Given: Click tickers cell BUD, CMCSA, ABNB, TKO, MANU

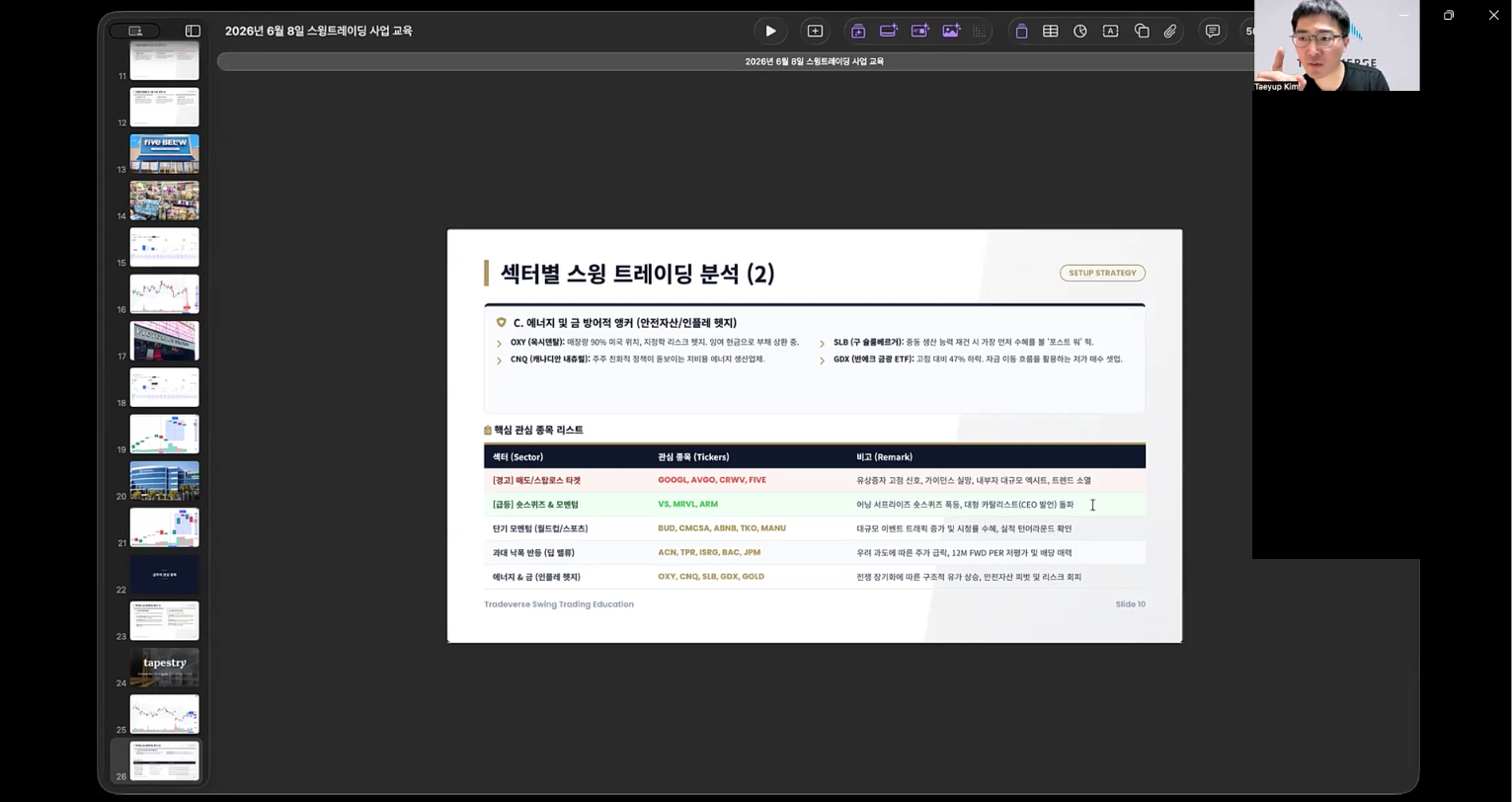Looking at the screenshot, I should tap(722, 528).
